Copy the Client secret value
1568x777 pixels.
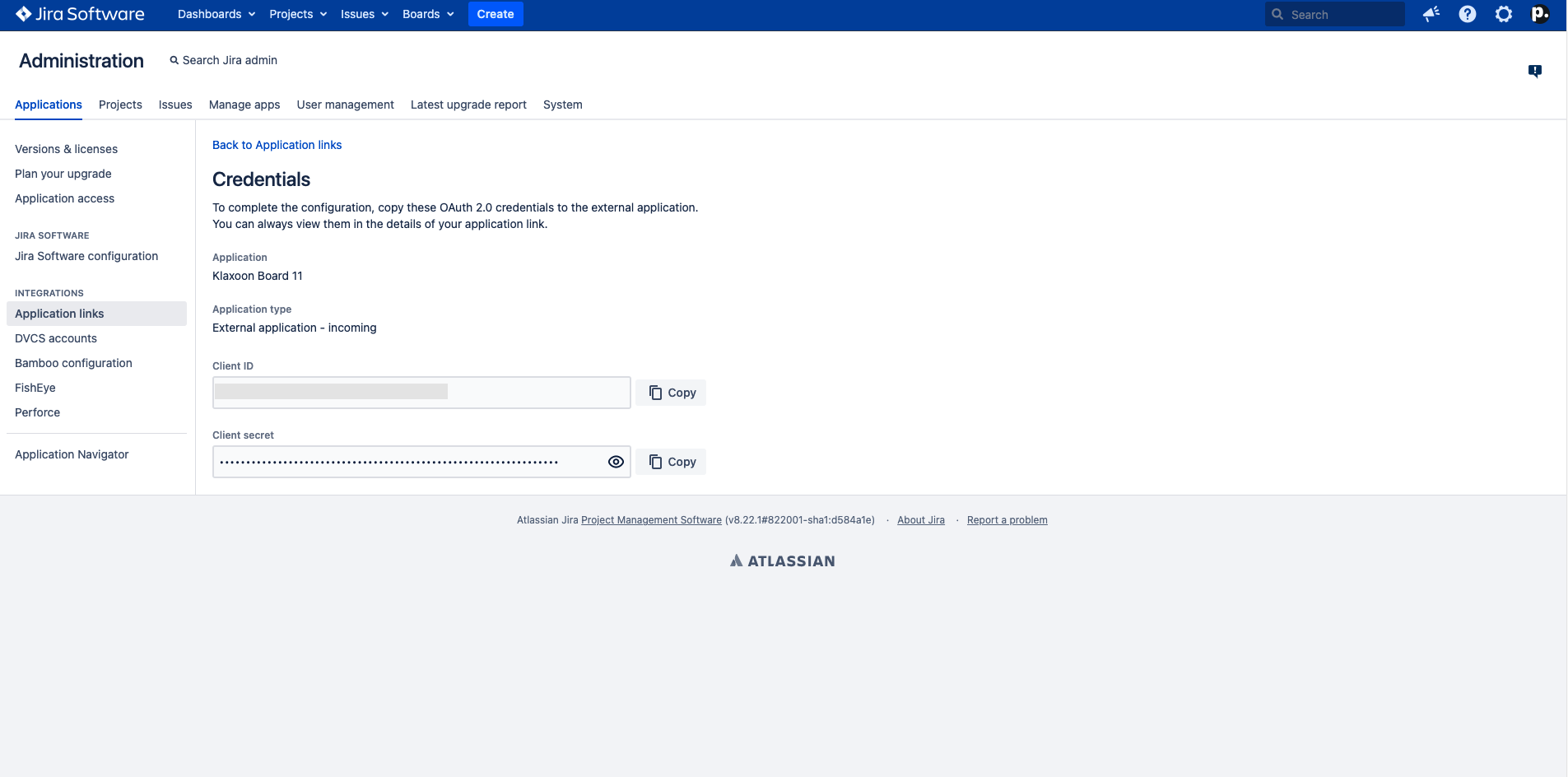(x=670, y=462)
